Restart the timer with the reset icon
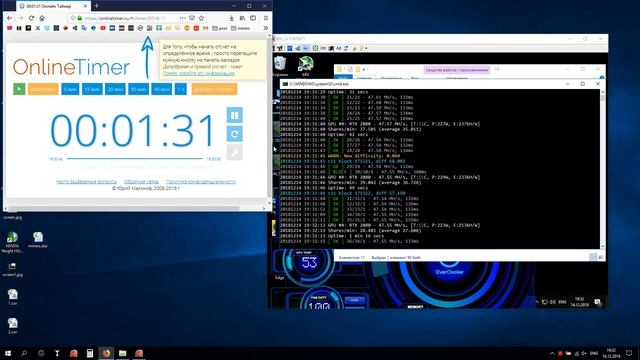The image size is (640, 360). pyautogui.click(x=234, y=134)
